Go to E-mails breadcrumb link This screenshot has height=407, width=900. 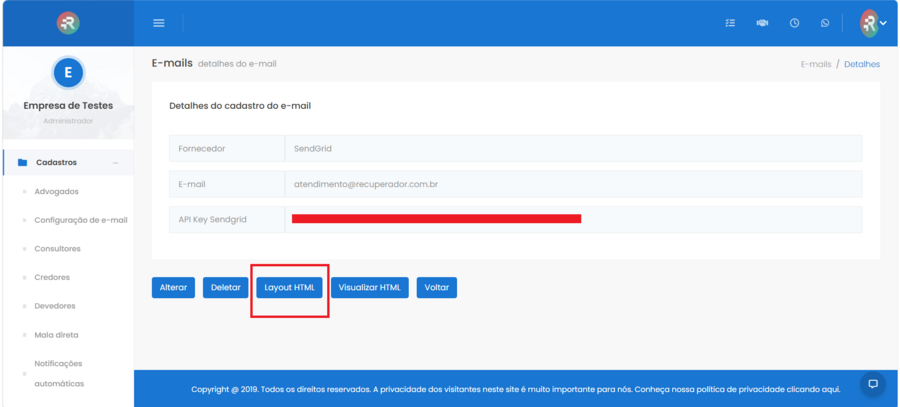pos(816,64)
